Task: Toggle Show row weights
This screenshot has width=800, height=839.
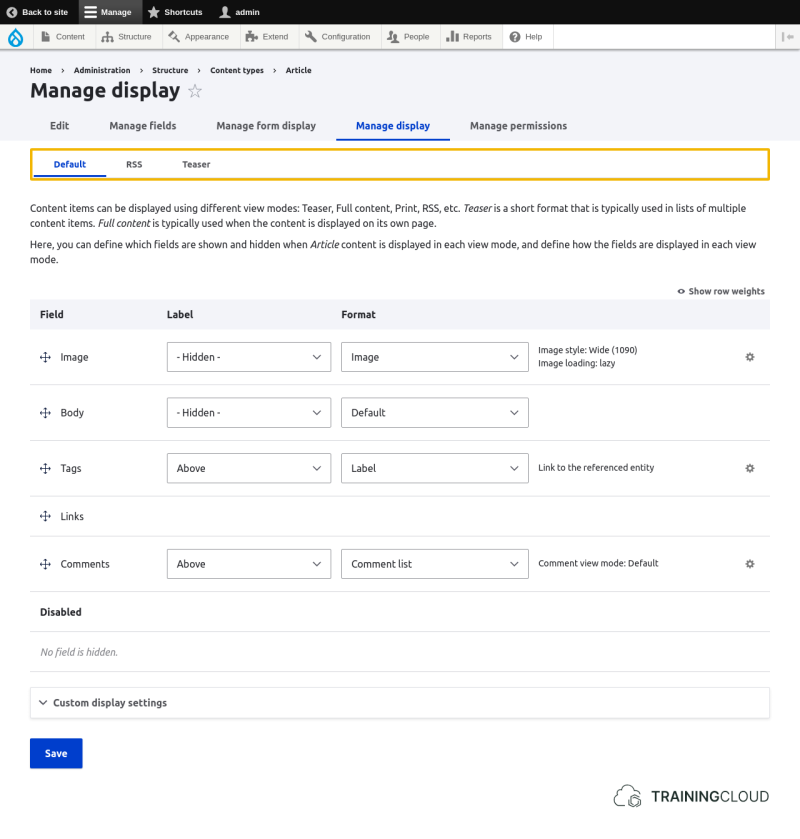Action: (x=721, y=292)
